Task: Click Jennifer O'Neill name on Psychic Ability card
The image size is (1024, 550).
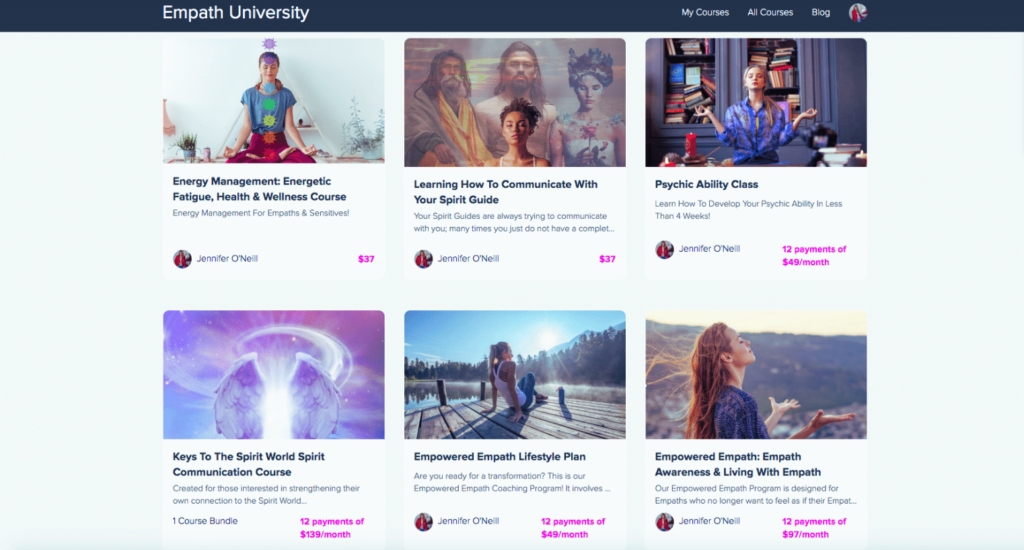Action: pyautogui.click(x=709, y=249)
